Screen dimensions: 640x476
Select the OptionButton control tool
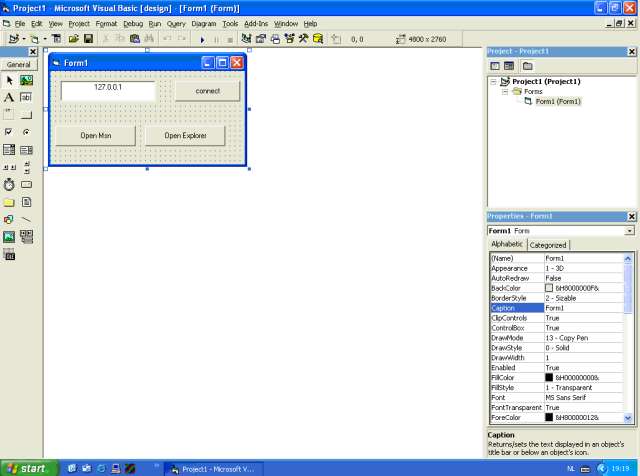pyautogui.click(x=27, y=132)
